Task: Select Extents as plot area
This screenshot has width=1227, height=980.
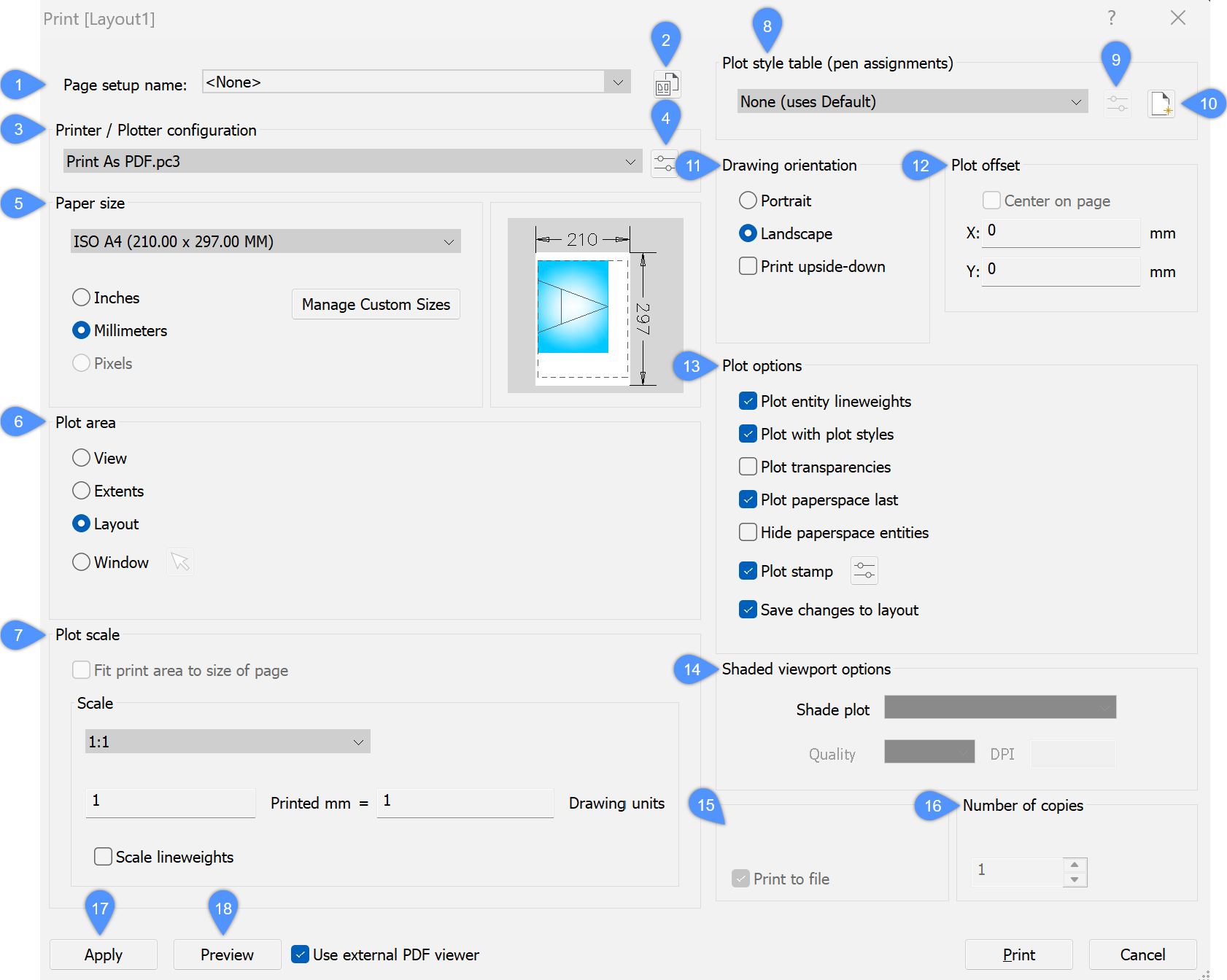Action: coord(82,491)
